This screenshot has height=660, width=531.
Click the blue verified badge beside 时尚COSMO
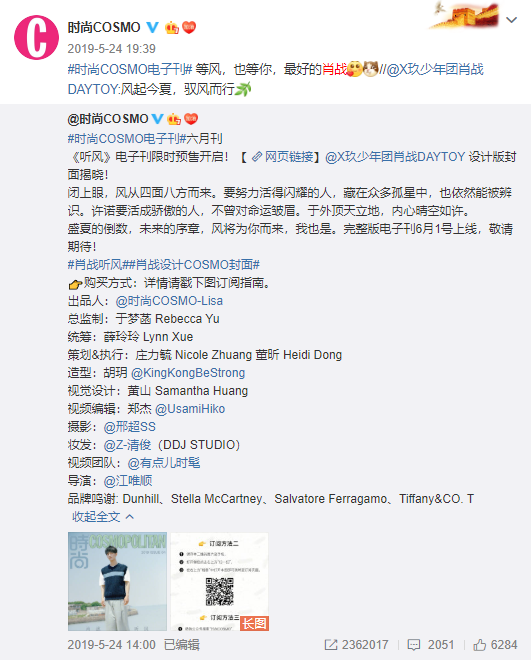click(x=152, y=27)
